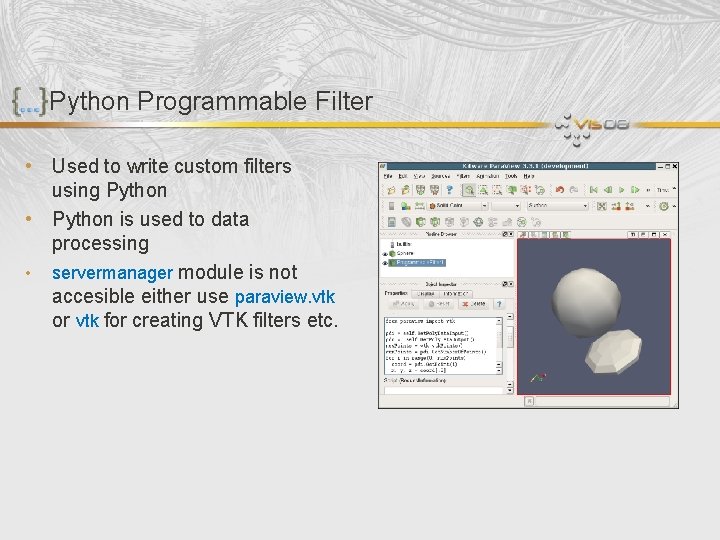Click the Select cells on surface icon

click(483, 190)
